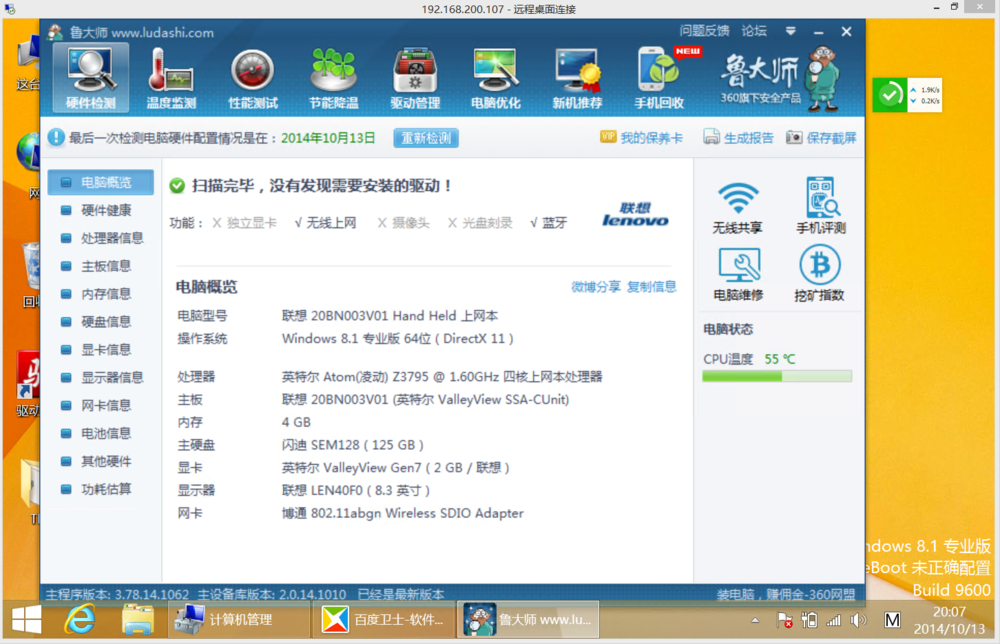
Task: Click volume icon in system tray
Action: coord(858,620)
